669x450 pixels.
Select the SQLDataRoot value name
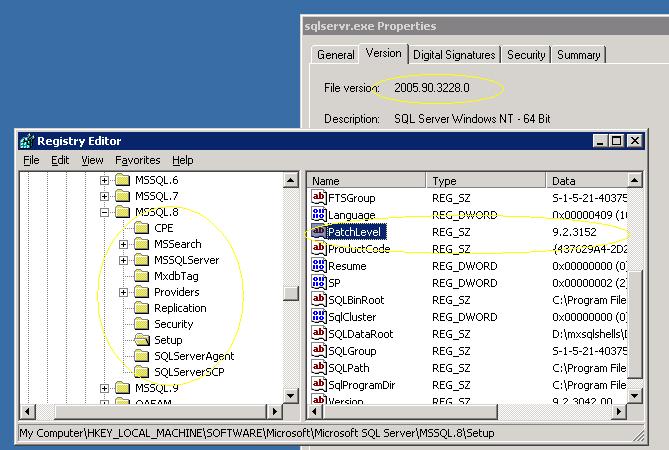tap(361, 334)
